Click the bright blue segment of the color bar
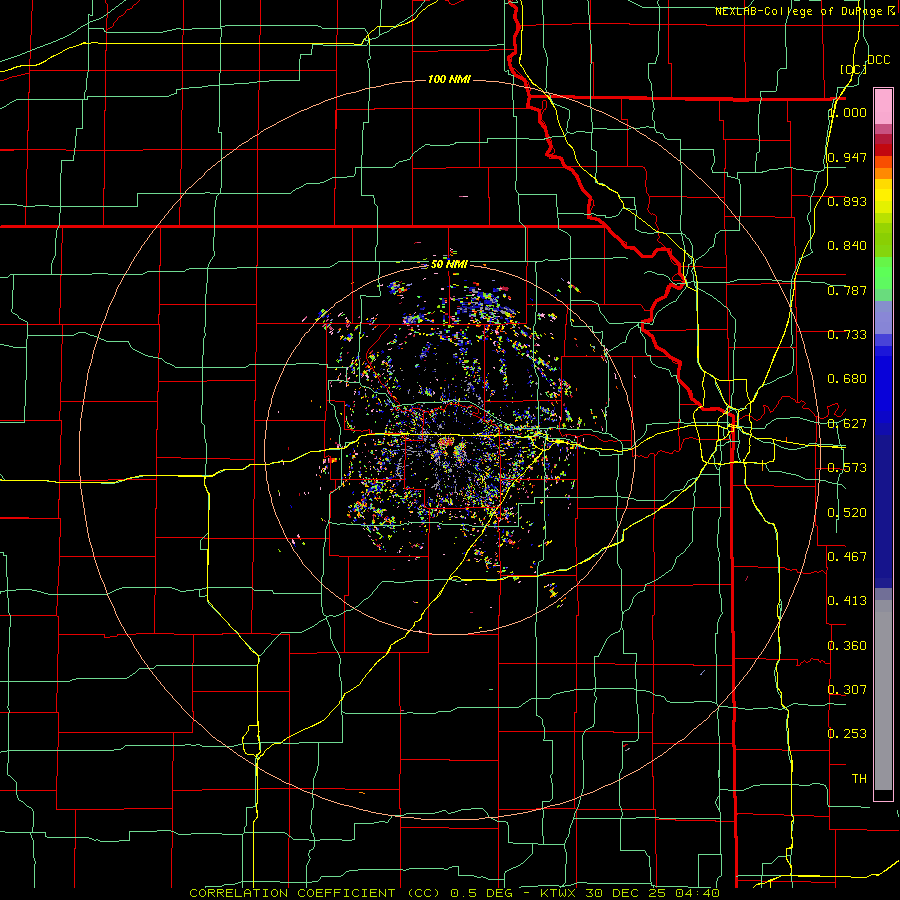Screen dimensions: 900x900 (883, 390)
